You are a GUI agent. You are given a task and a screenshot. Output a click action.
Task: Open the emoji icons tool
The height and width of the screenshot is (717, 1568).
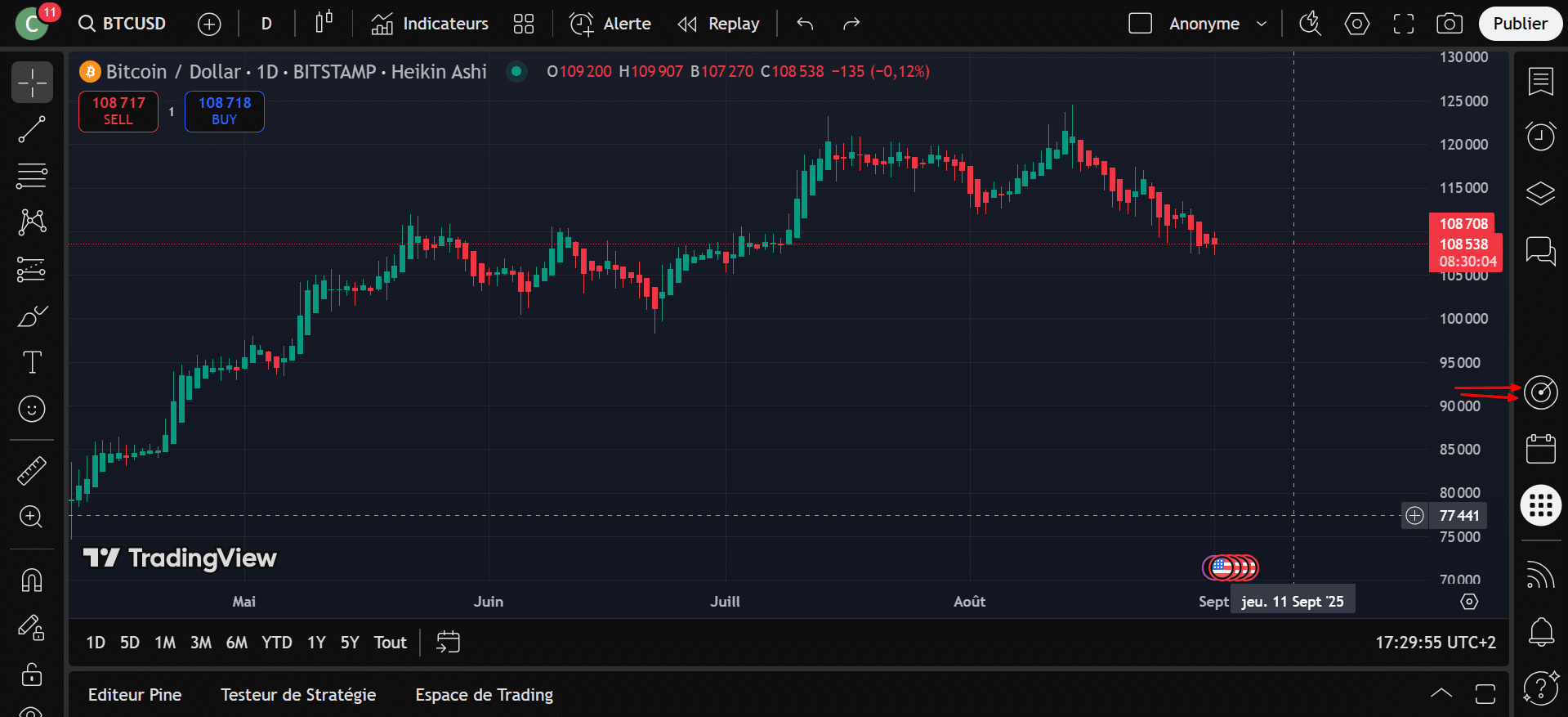pyautogui.click(x=32, y=409)
